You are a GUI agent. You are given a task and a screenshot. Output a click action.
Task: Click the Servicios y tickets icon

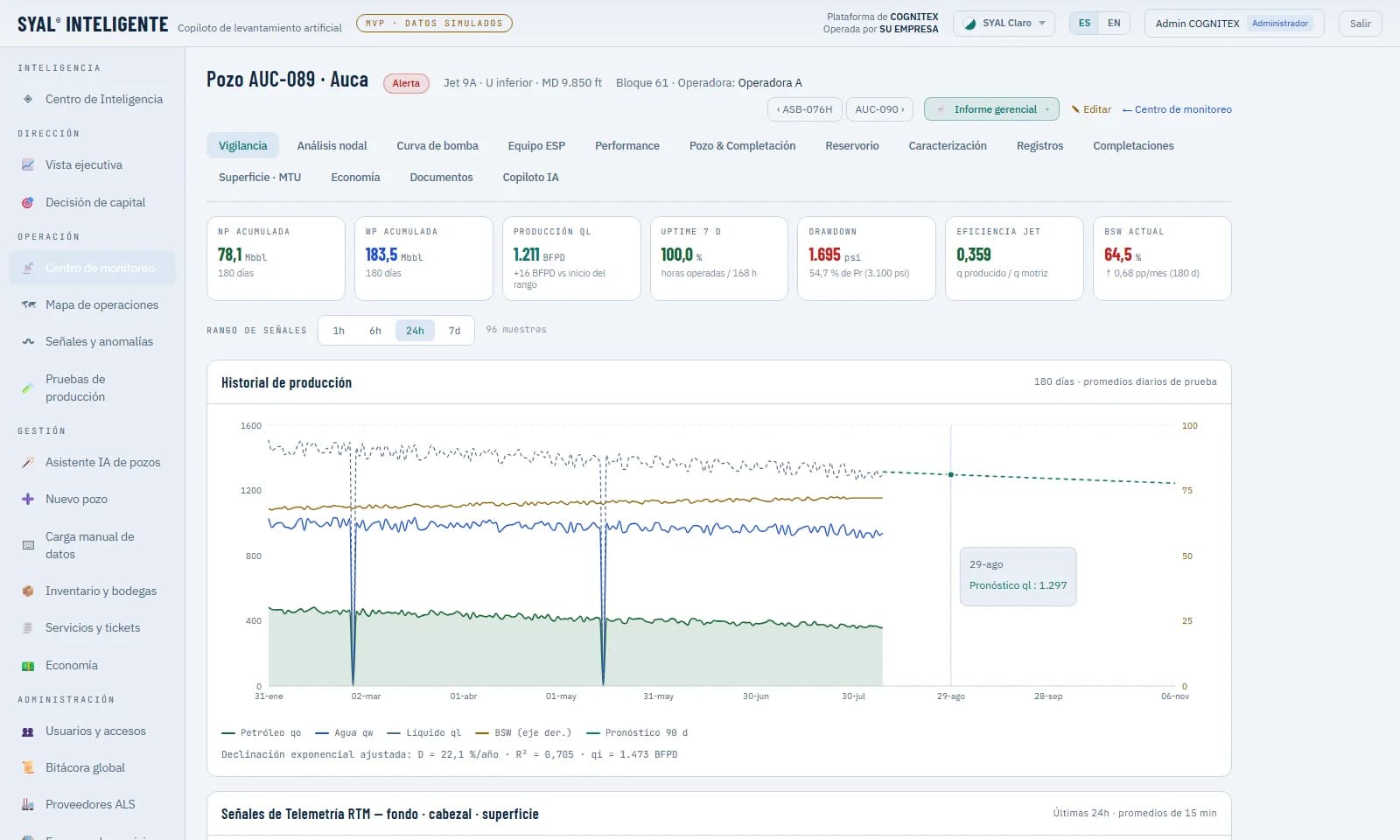pyautogui.click(x=28, y=627)
